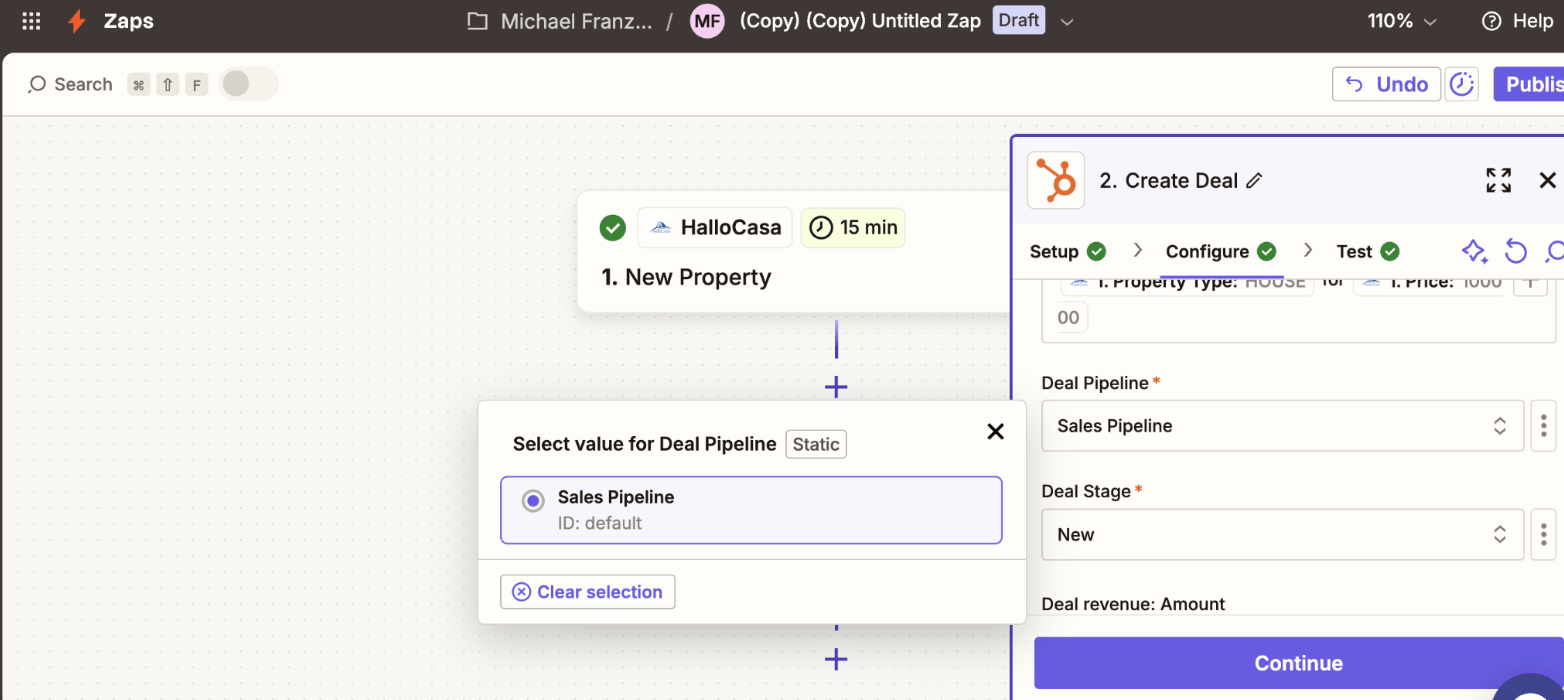Image resolution: width=1564 pixels, height=700 pixels.
Task: Click the 15 min polling interval badge
Action: pyautogui.click(x=853, y=227)
